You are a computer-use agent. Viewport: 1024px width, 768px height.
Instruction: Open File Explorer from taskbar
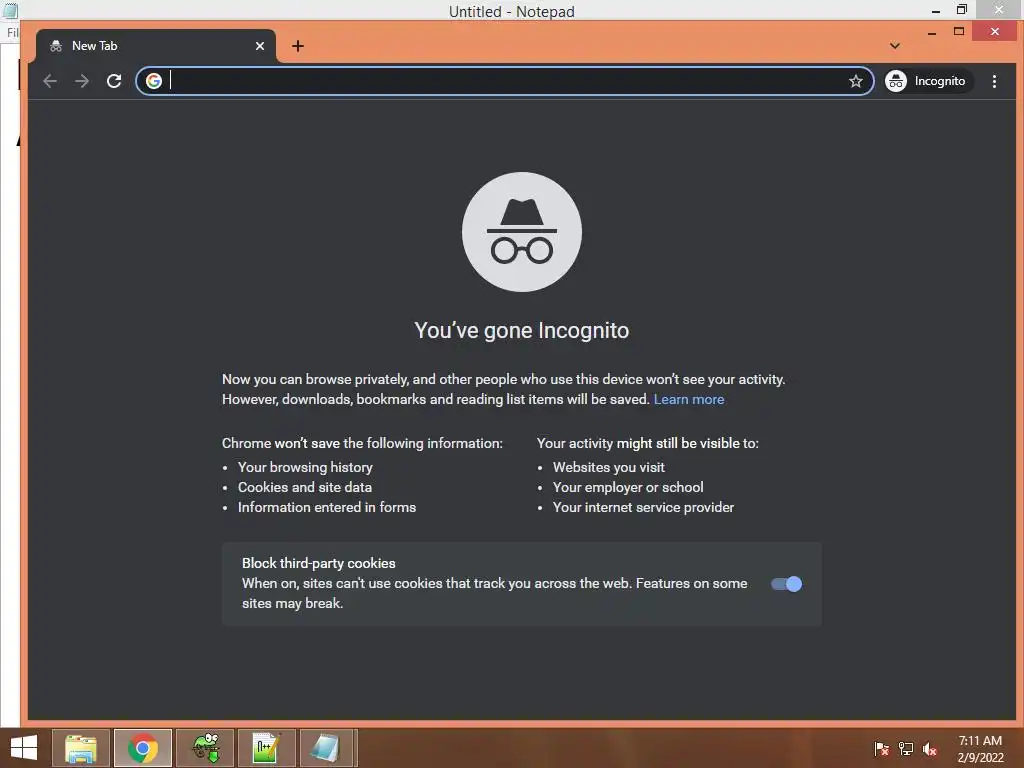click(81, 748)
